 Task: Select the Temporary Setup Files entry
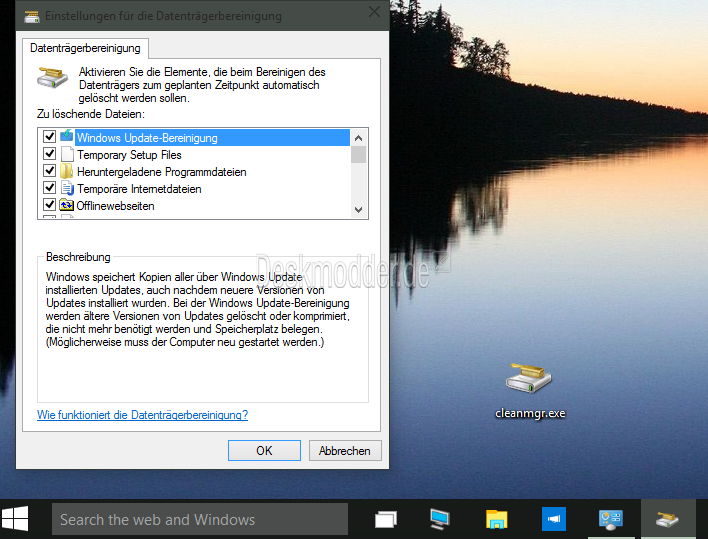(129, 155)
